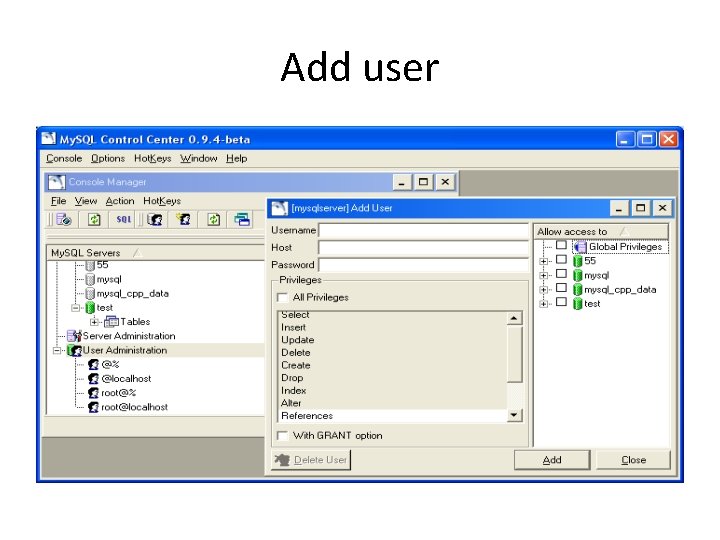Click test database icon in access list
The image size is (720, 540).
click(578, 304)
